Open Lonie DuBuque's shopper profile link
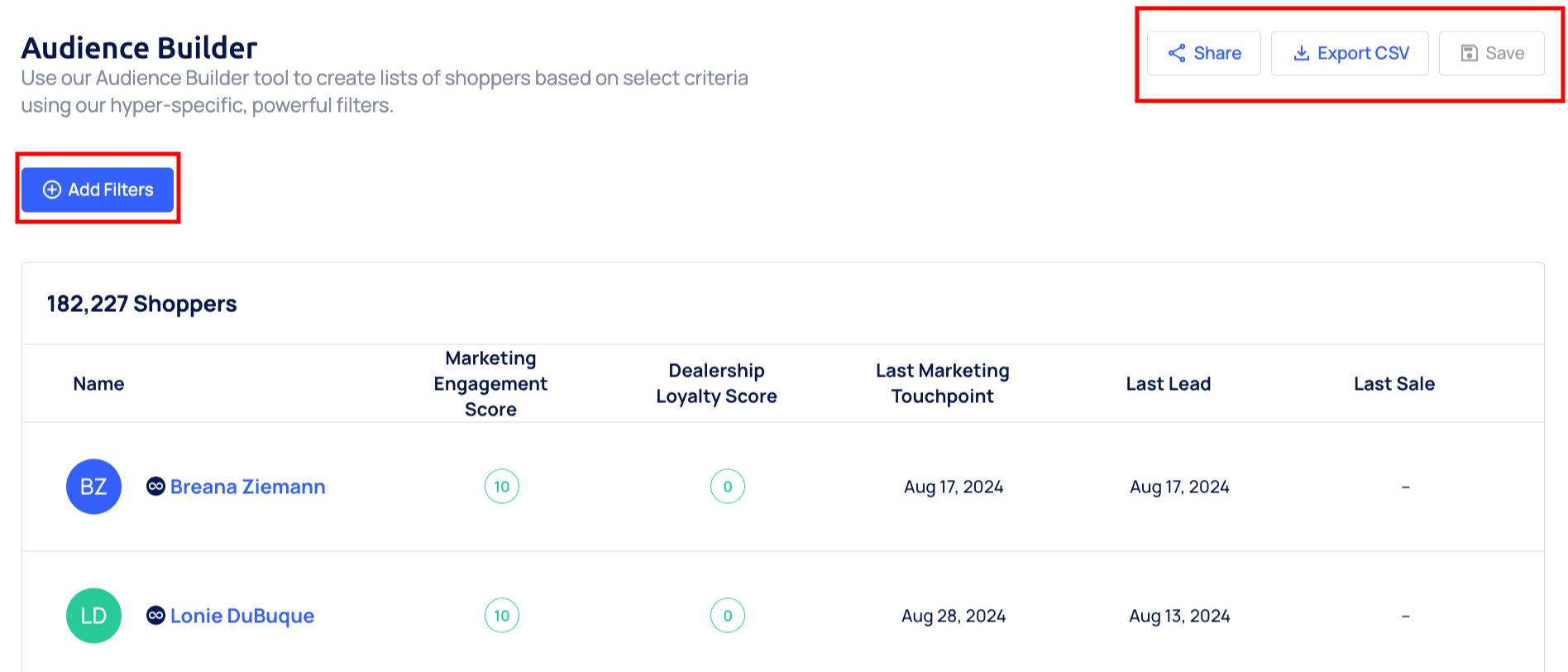Image resolution: width=1568 pixels, height=672 pixels. [241, 616]
